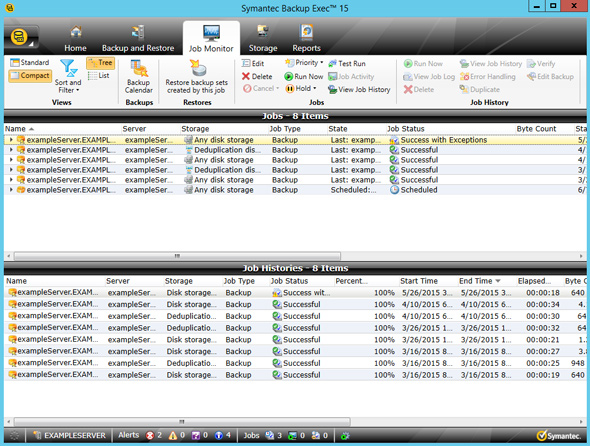Image resolution: width=590 pixels, height=446 pixels.
Task: Select the history row with elapsed 00:00:19
Action: click(x=295, y=375)
